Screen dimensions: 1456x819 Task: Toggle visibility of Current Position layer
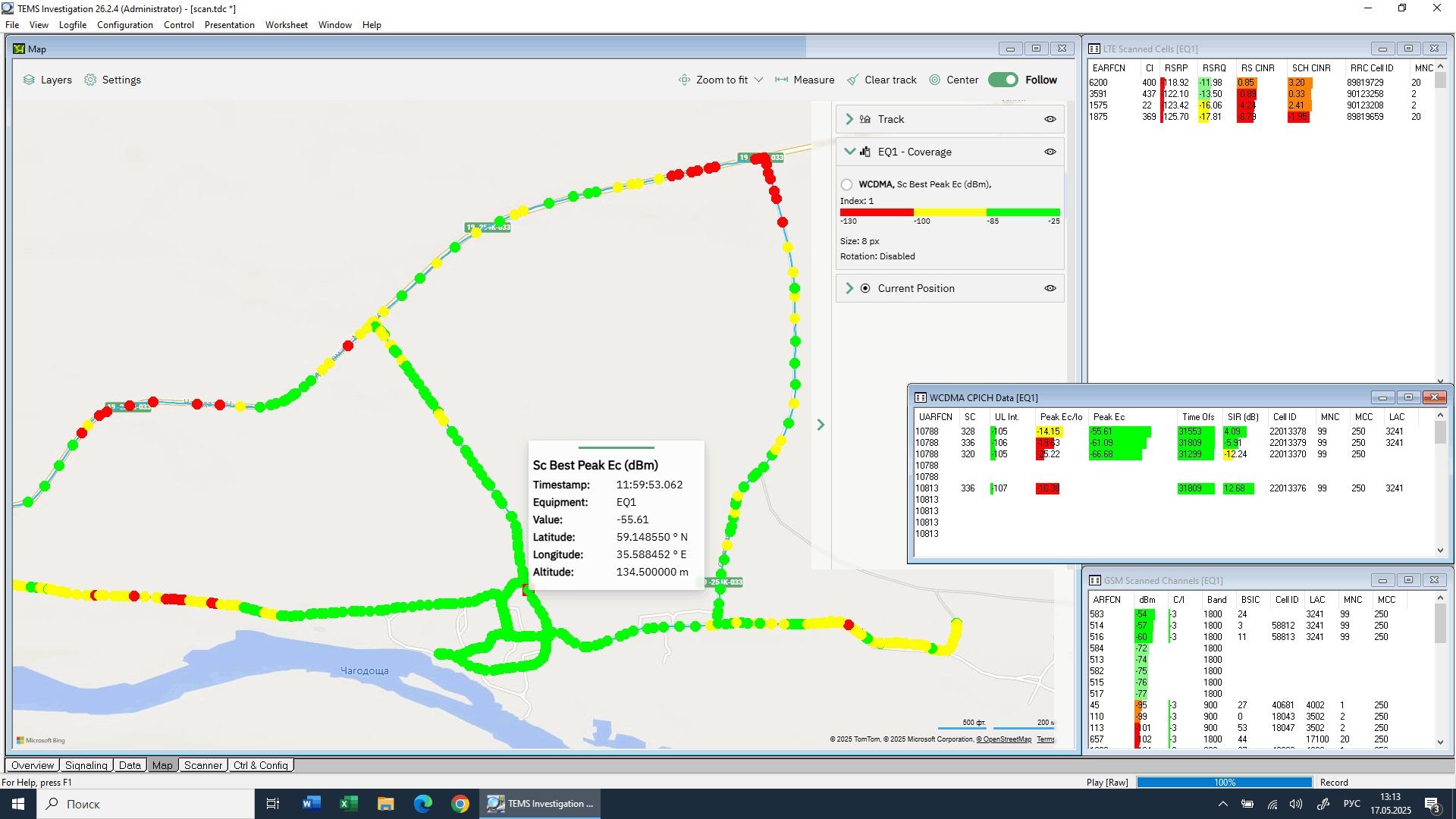click(x=1050, y=288)
